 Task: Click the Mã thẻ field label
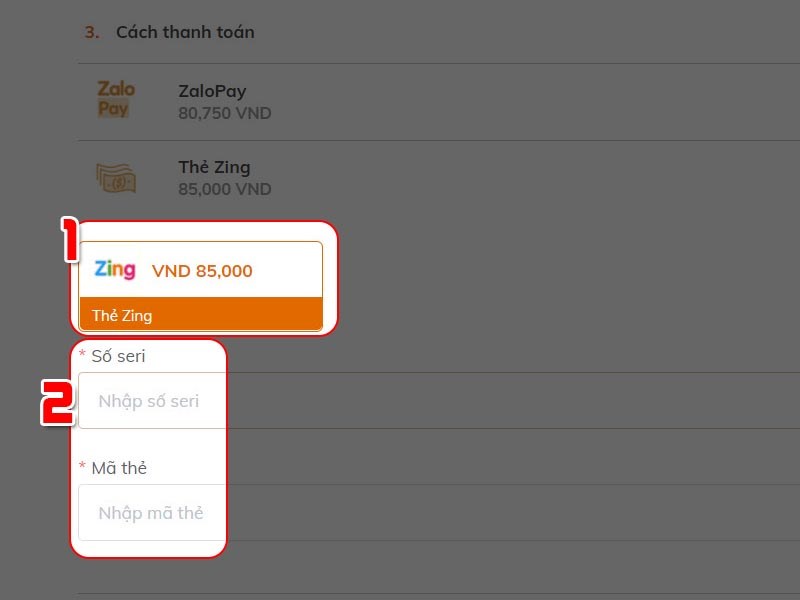point(119,467)
